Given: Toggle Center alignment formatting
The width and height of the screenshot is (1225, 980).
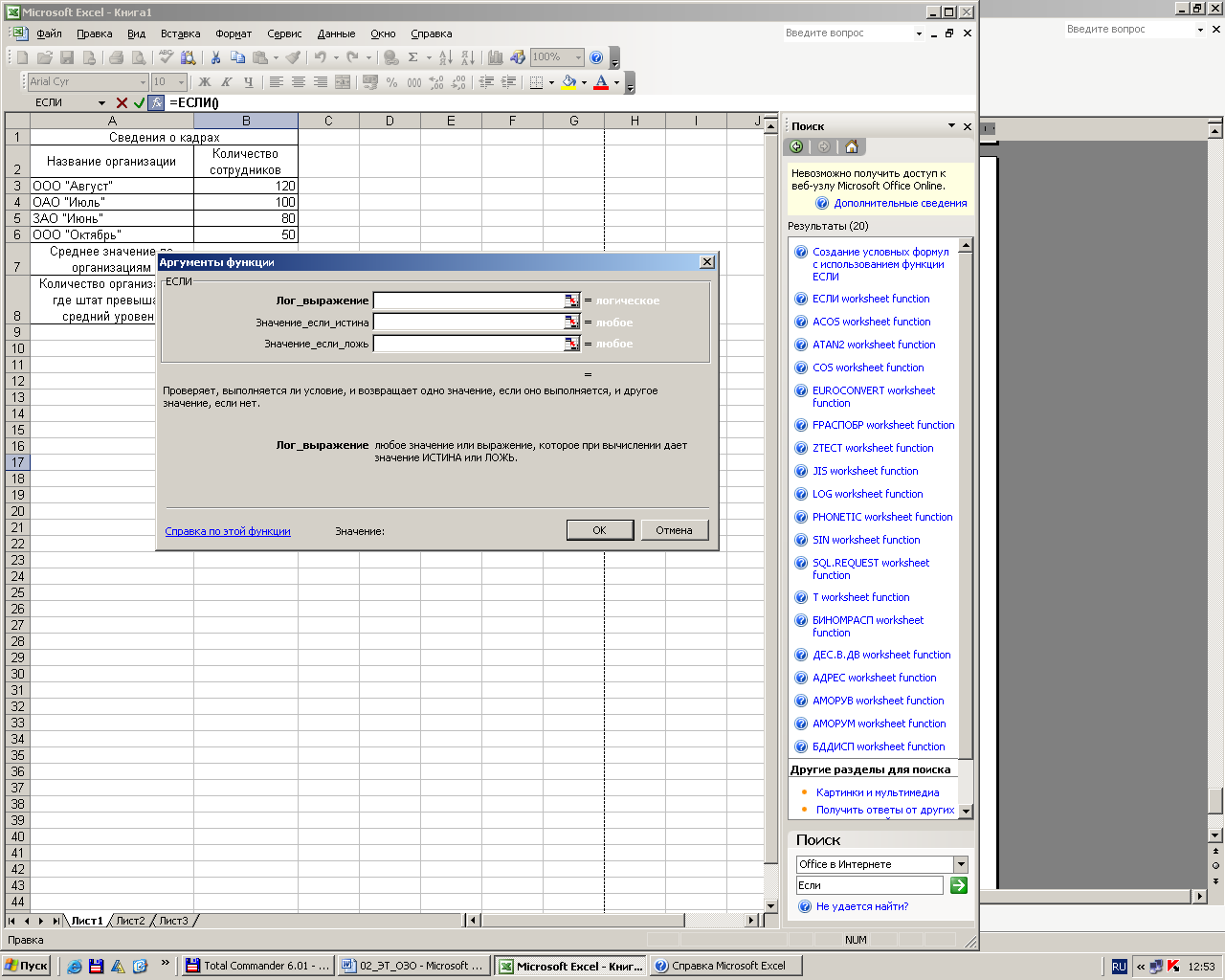Looking at the screenshot, I should (299, 82).
